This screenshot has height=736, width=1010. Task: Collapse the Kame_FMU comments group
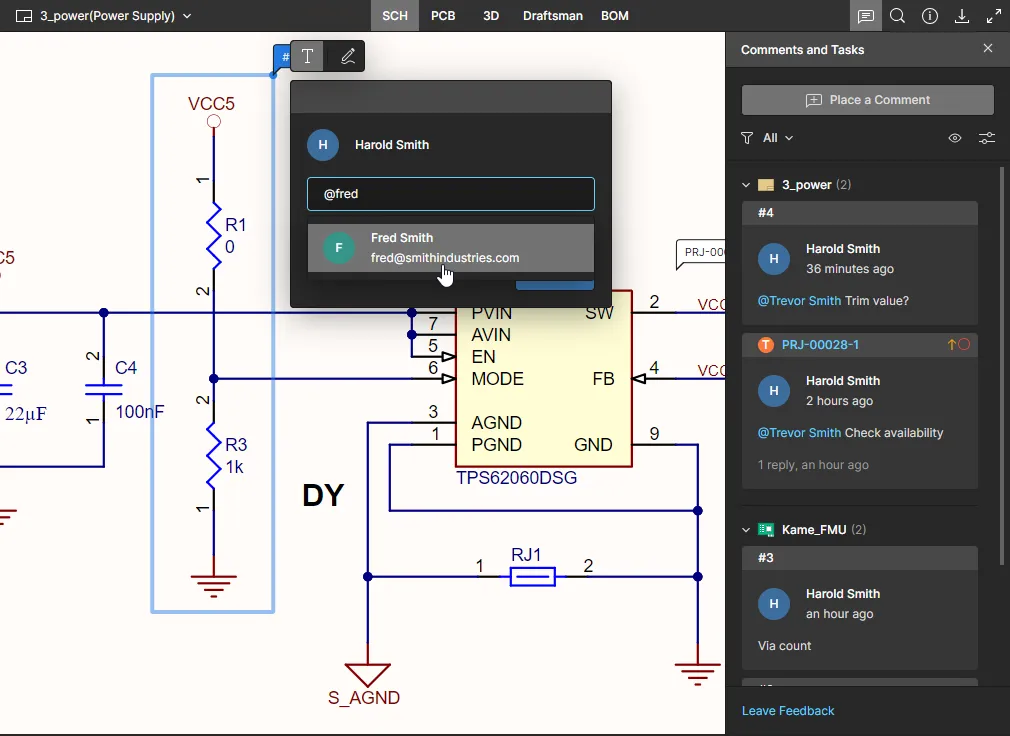click(x=746, y=530)
